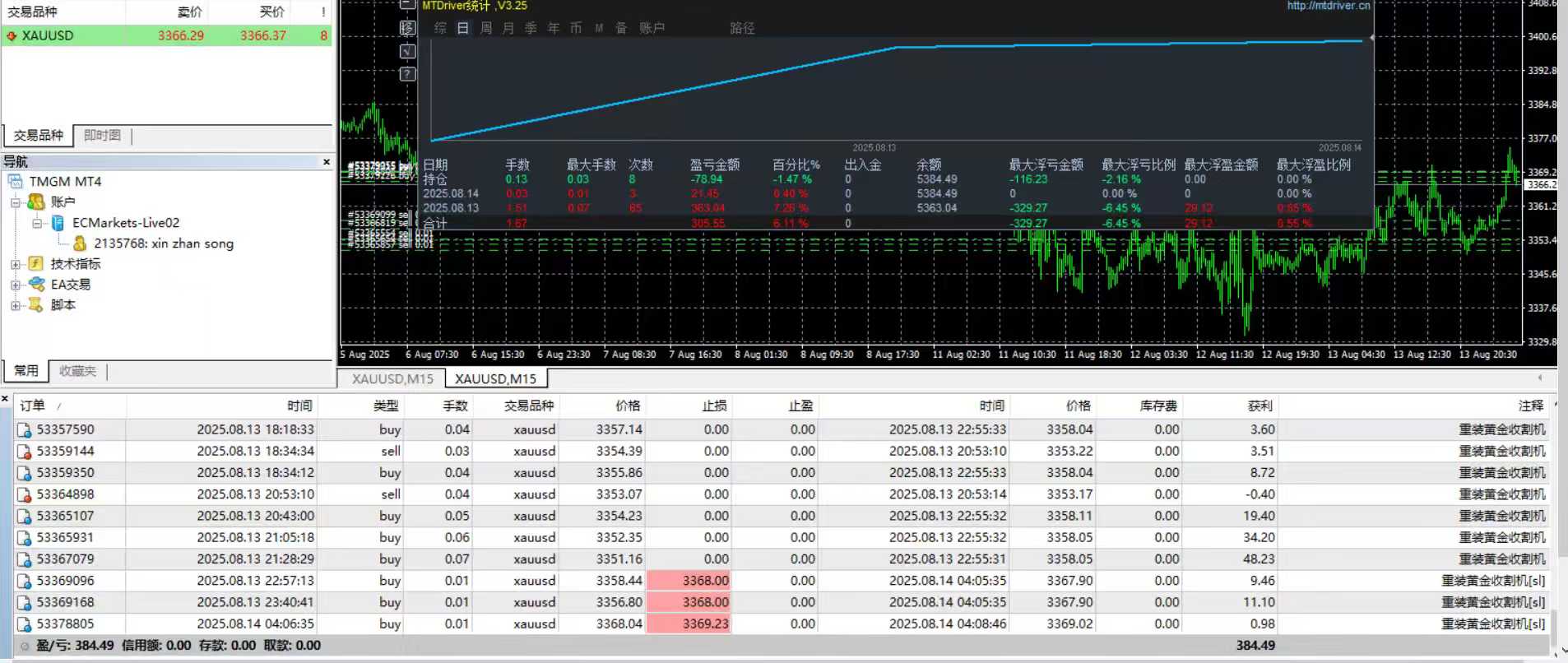The image size is (1568, 663).
Task: Click the ECMarkets-Live02 server icon
Action: click(58, 223)
